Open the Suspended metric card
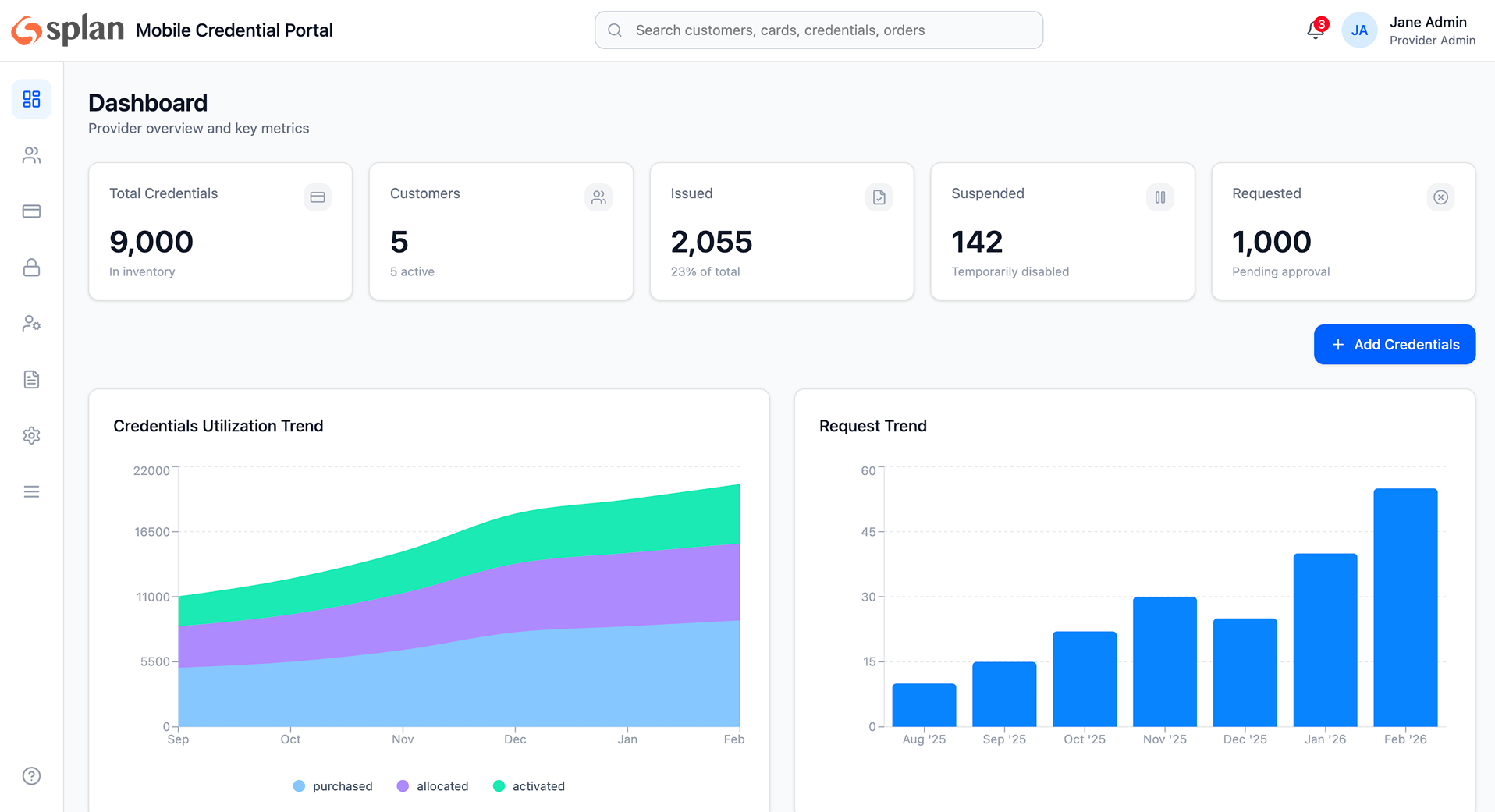Screen dimensions: 1495x812 [1062, 232]
